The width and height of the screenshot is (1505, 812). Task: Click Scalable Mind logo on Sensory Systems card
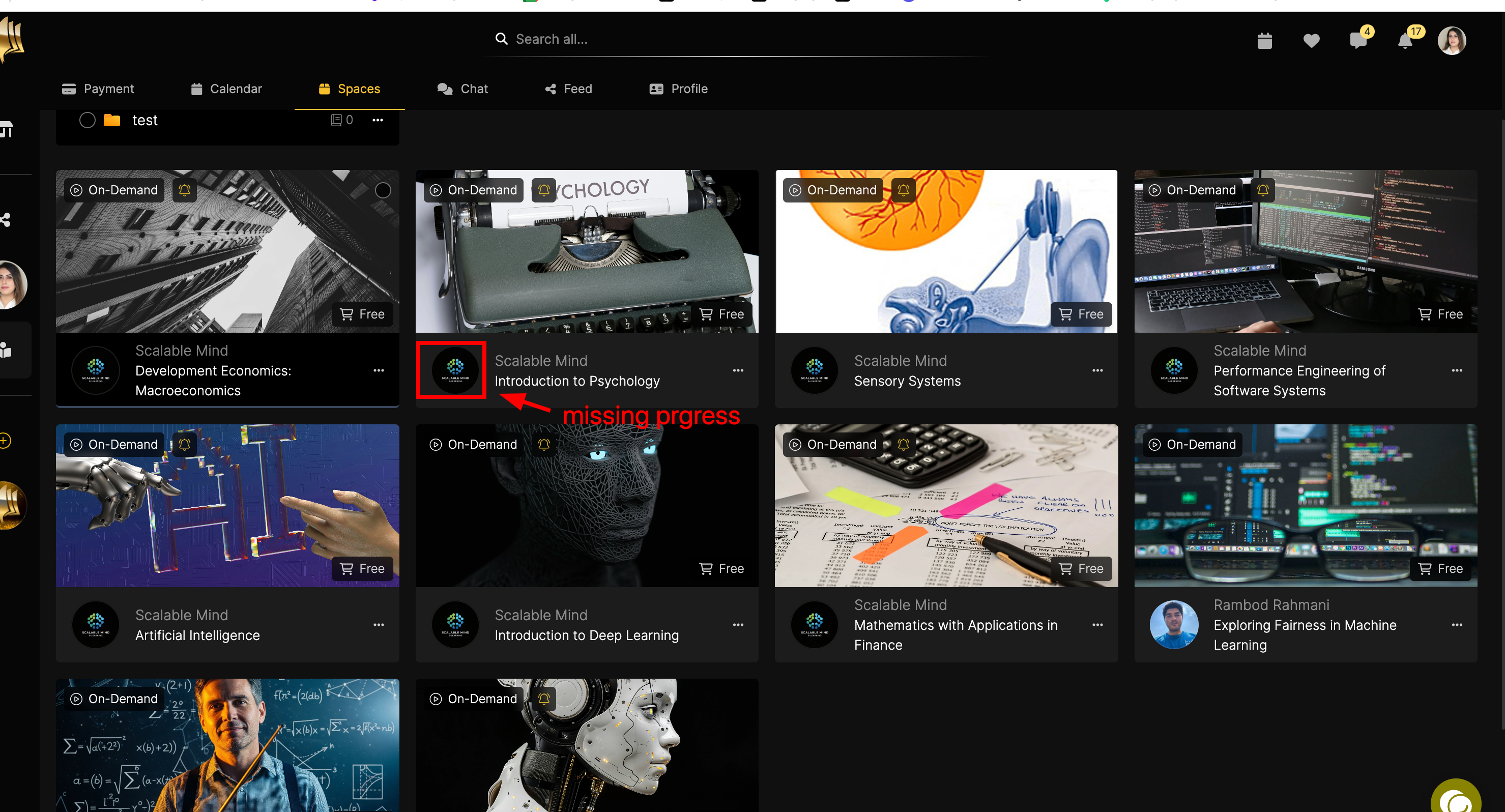pos(815,370)
